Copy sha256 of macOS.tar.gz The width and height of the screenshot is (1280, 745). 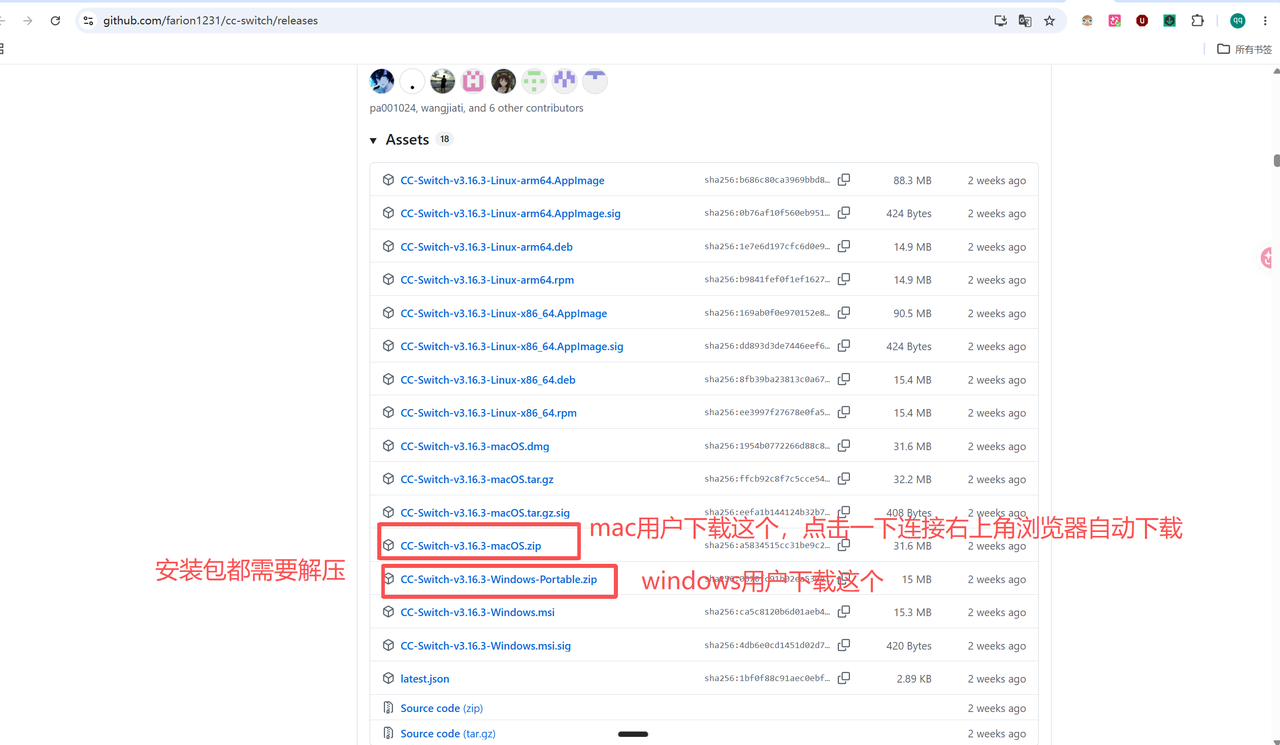pyautogui.click(x=844, y=479)
